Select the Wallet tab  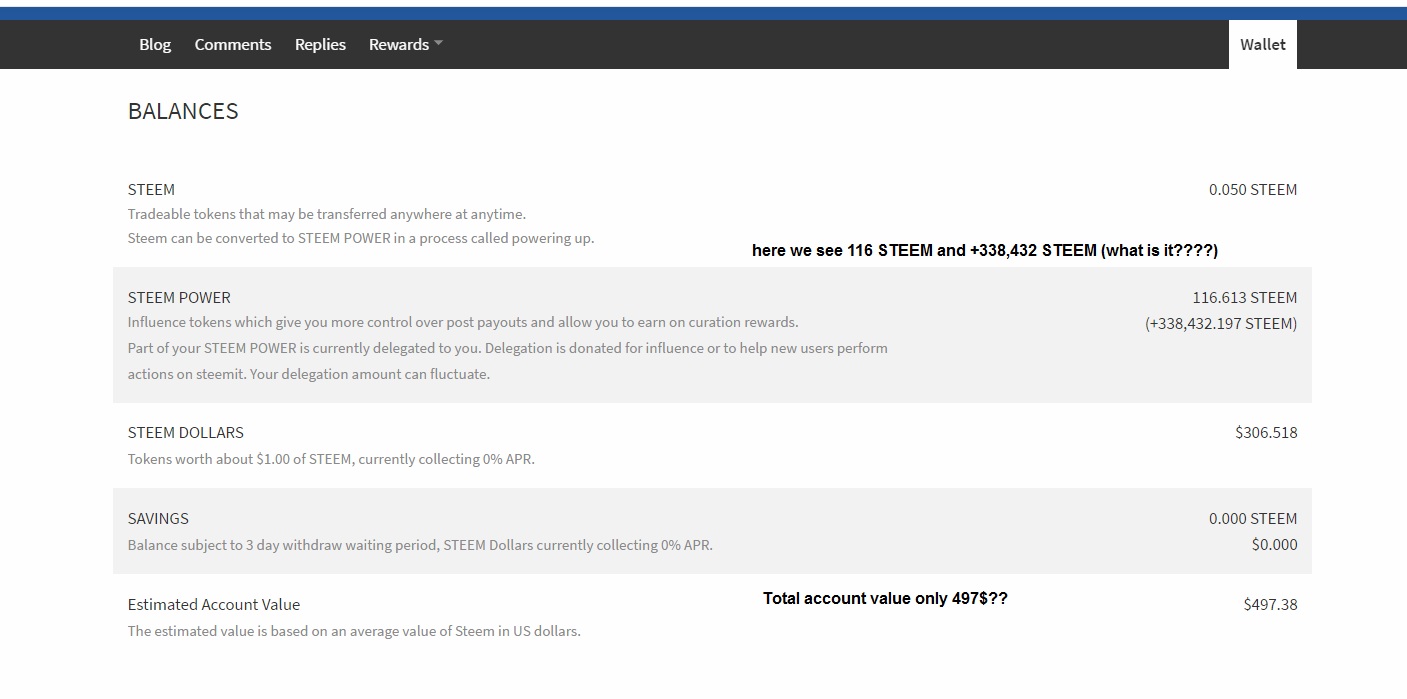1262,45
